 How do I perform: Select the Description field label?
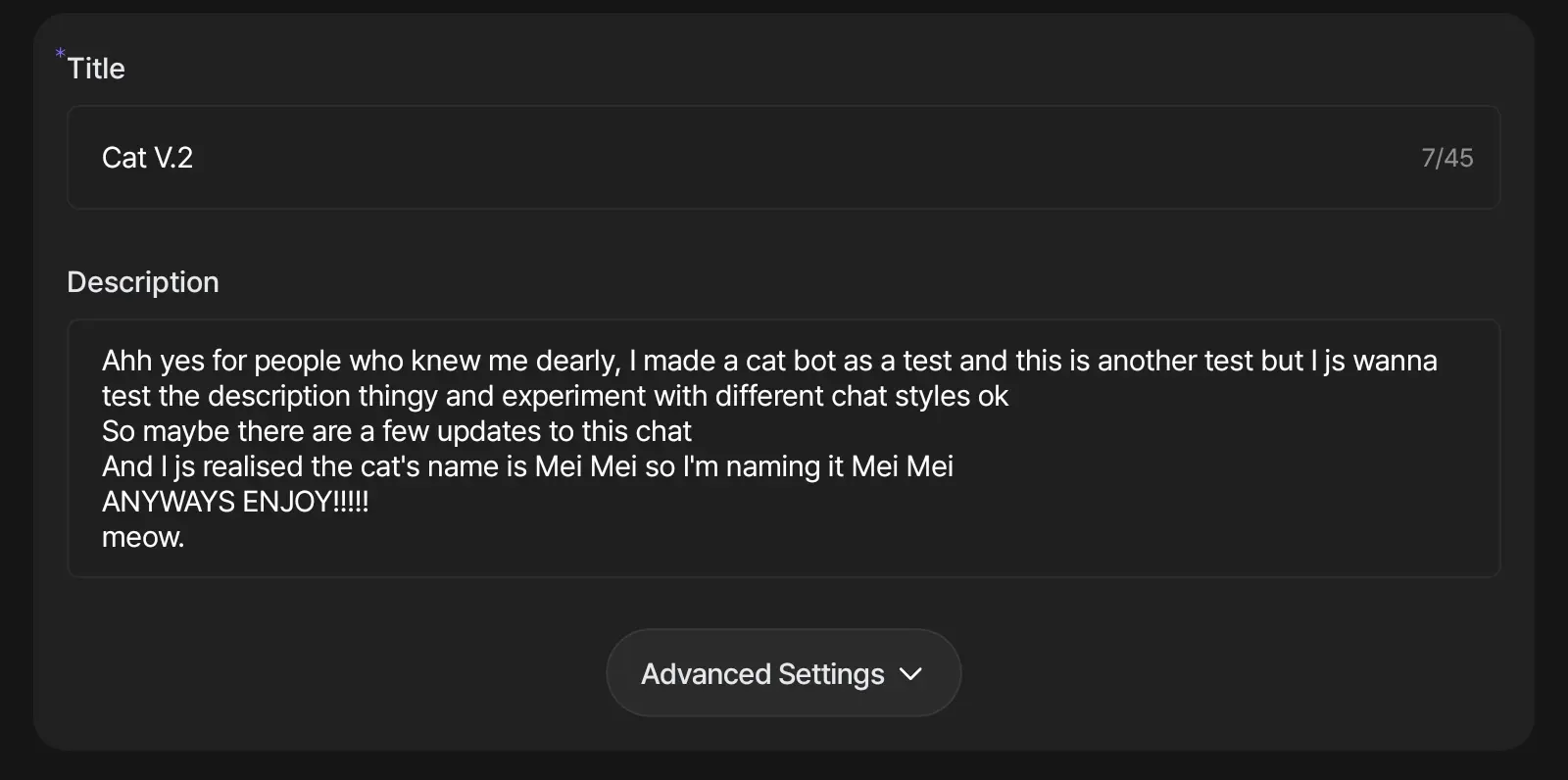143,282
